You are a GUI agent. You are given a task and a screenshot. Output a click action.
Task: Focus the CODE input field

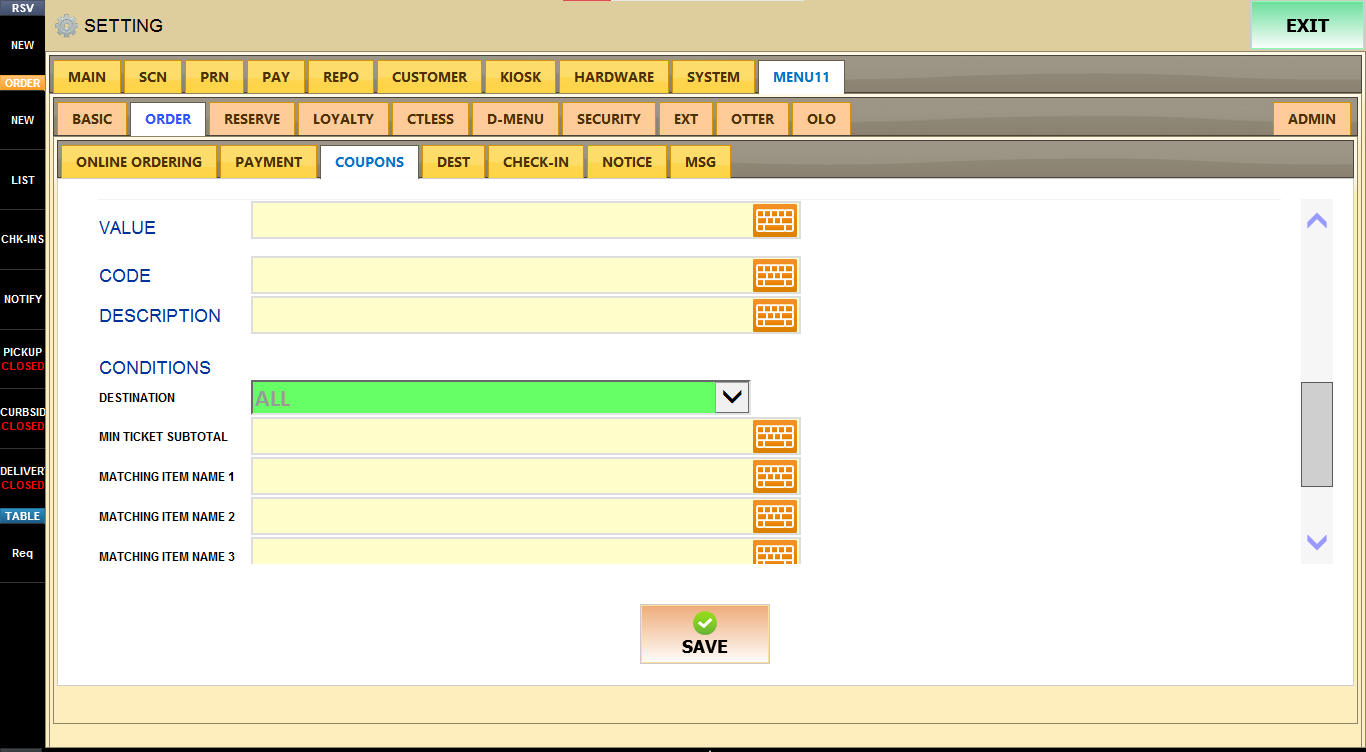click(x=502, y=275)
